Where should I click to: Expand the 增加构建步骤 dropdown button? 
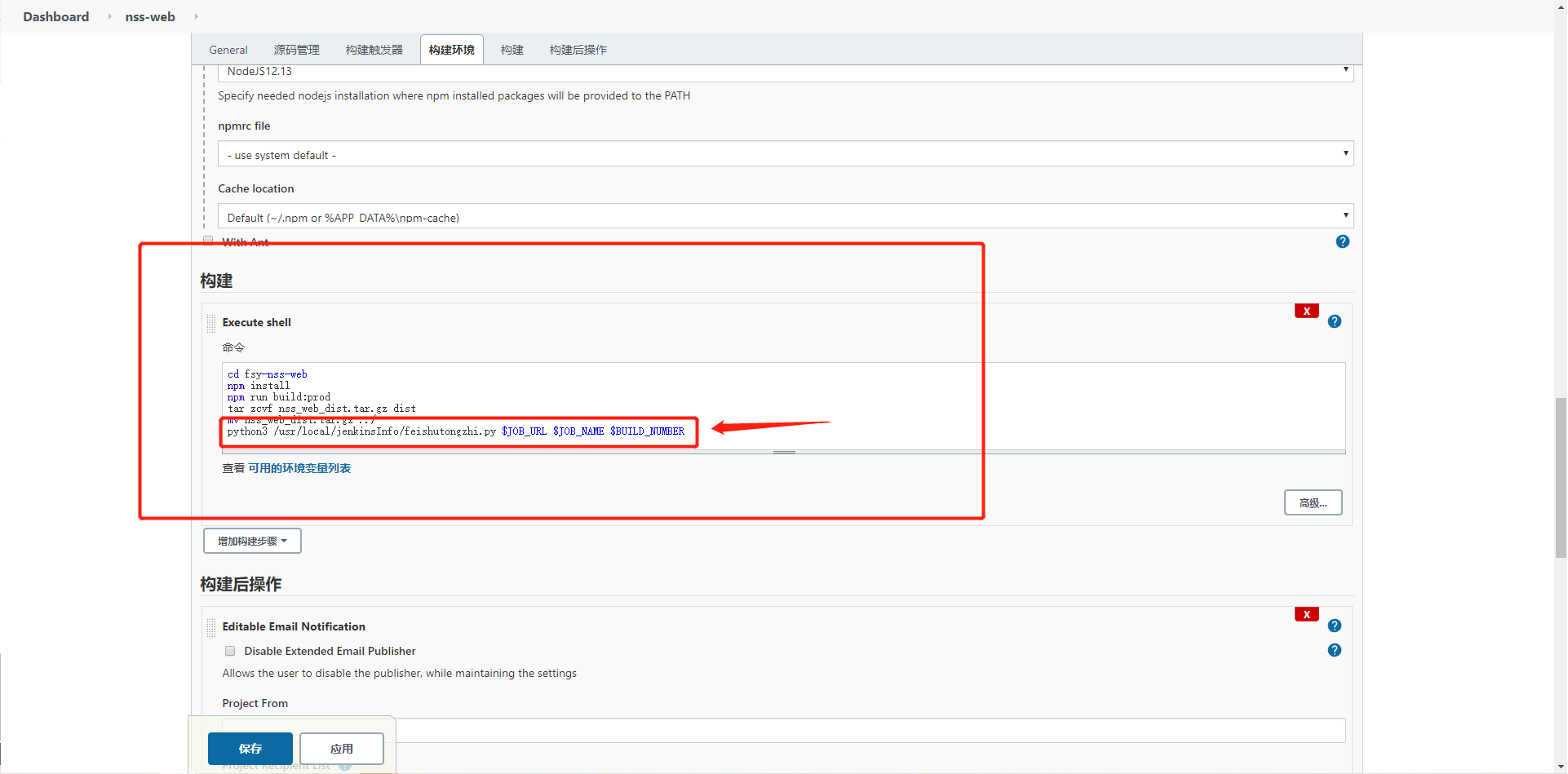[252, 541]
